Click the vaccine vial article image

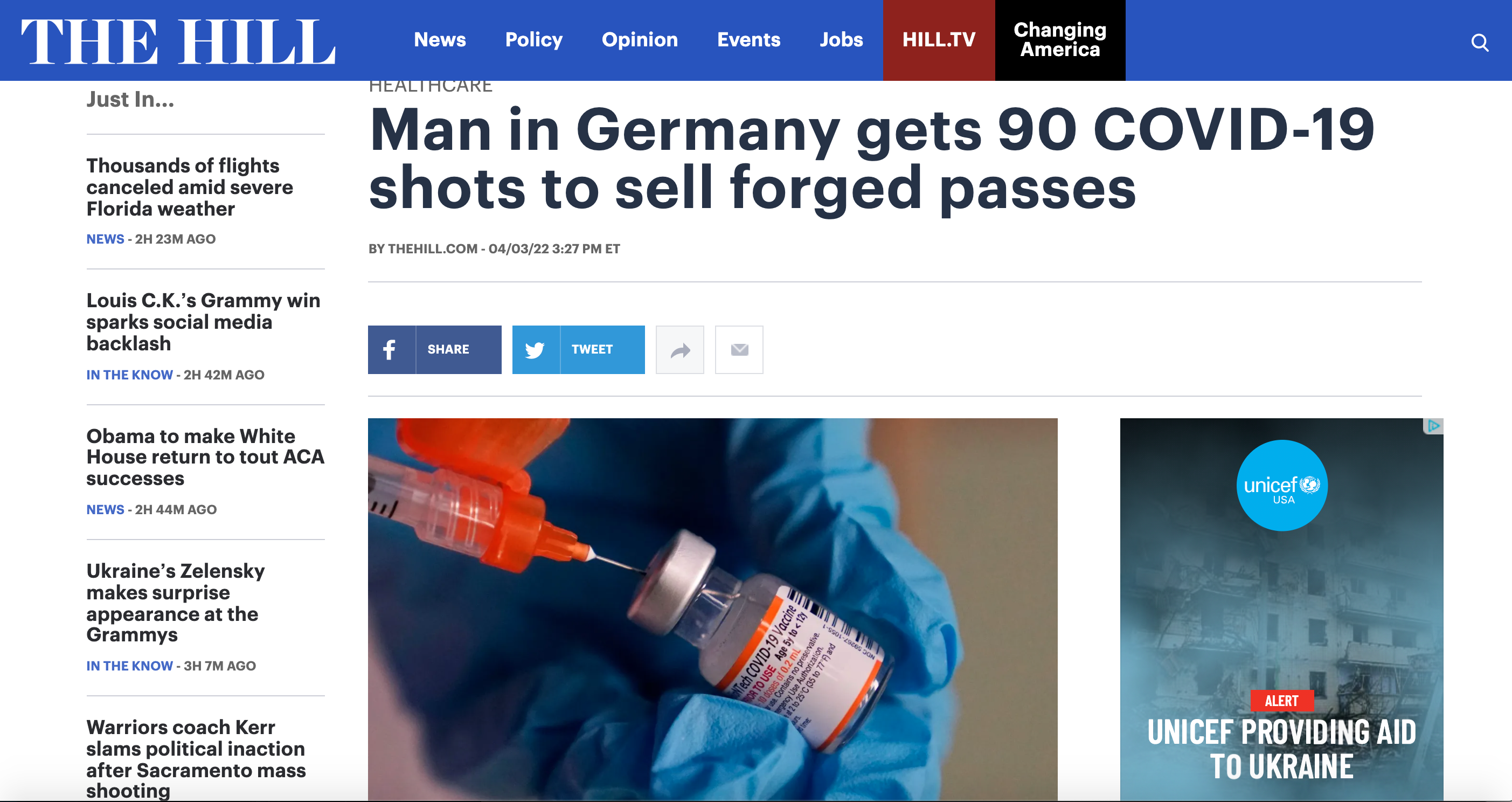pos(712,610)
